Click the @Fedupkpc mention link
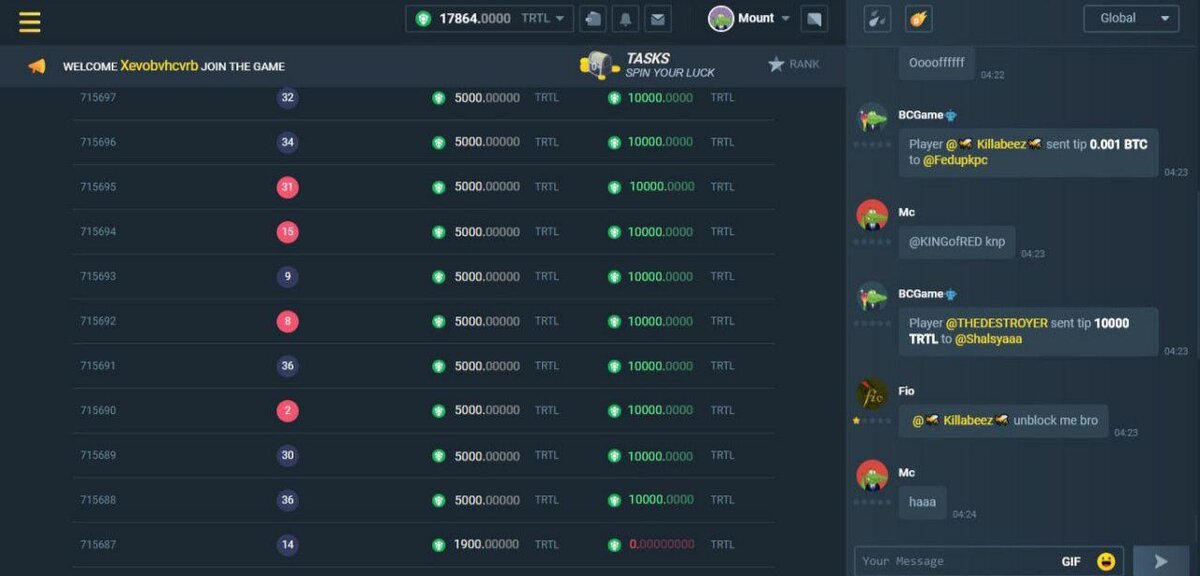Viewport: 1200px width, 576px height. coord(955,160)
